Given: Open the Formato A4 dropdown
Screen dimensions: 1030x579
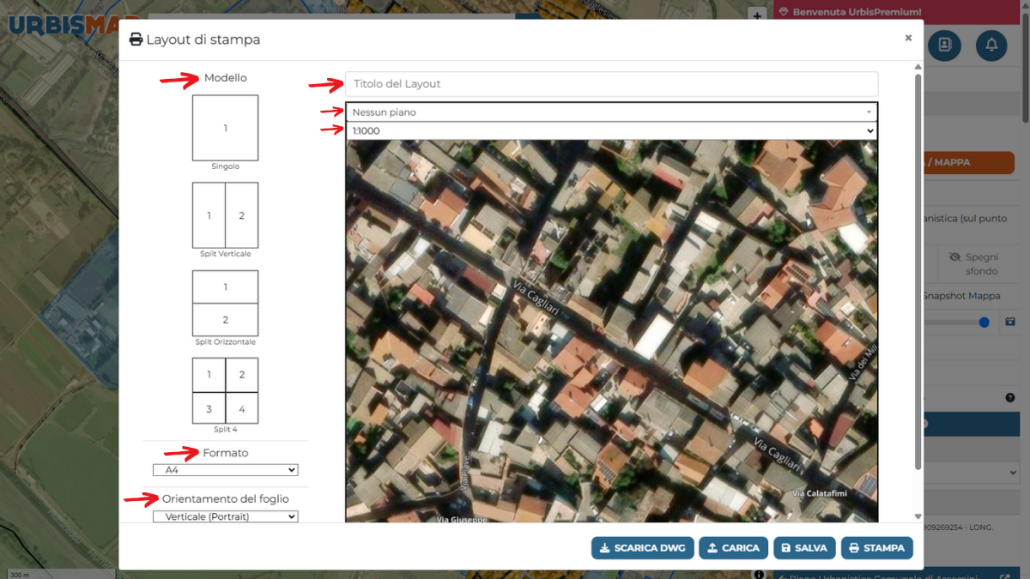Looking at the screenshot, I should tap(225, 470).
